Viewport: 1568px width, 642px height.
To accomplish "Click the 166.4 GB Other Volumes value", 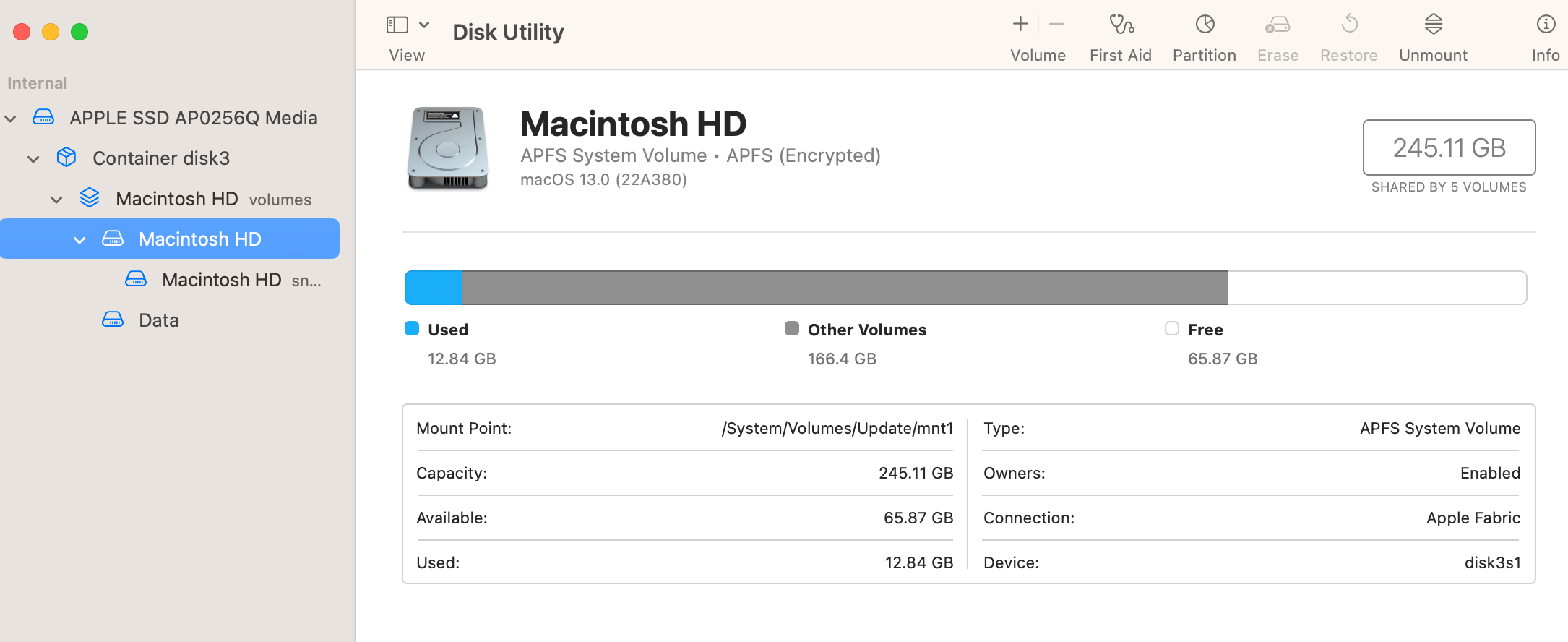I will pyautogui.click(x=842, y=359).
